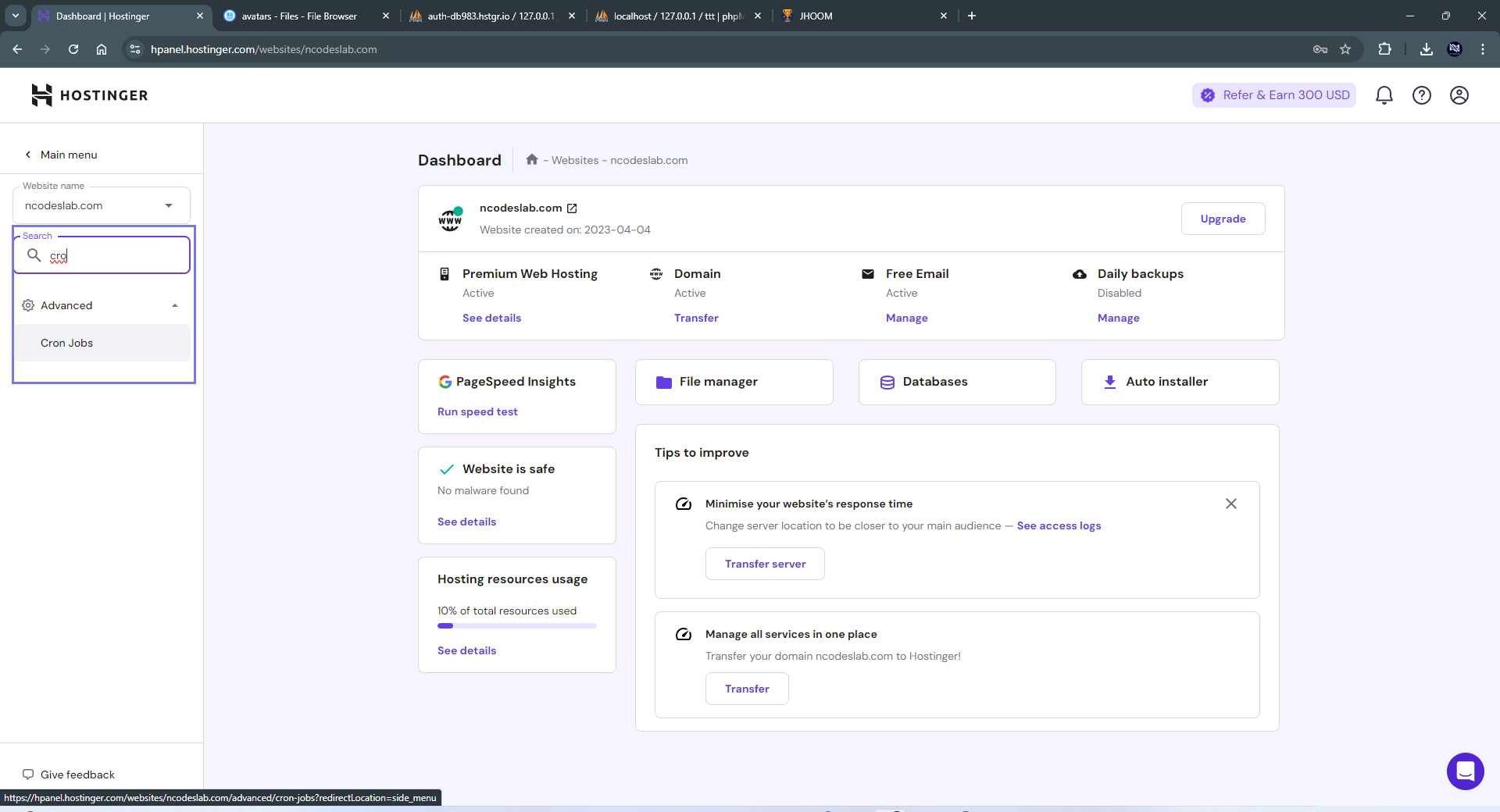
Task: Click the Hostinger logo
Action: pyautogui.click(x=89, y=95)
